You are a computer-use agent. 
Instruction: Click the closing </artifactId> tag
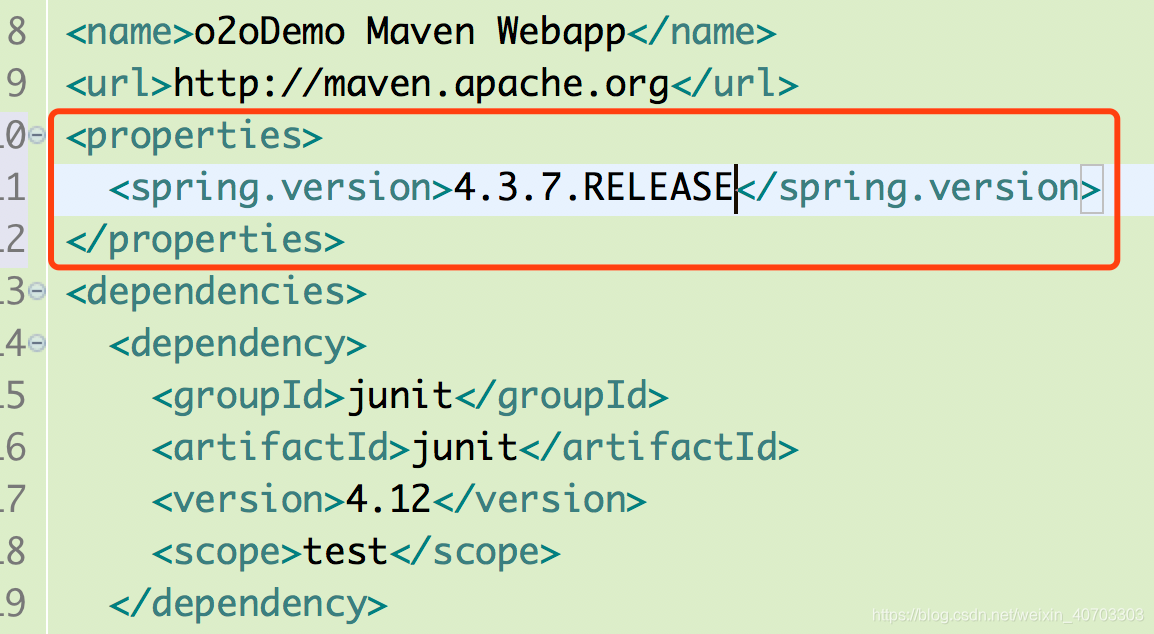[659, 448]
